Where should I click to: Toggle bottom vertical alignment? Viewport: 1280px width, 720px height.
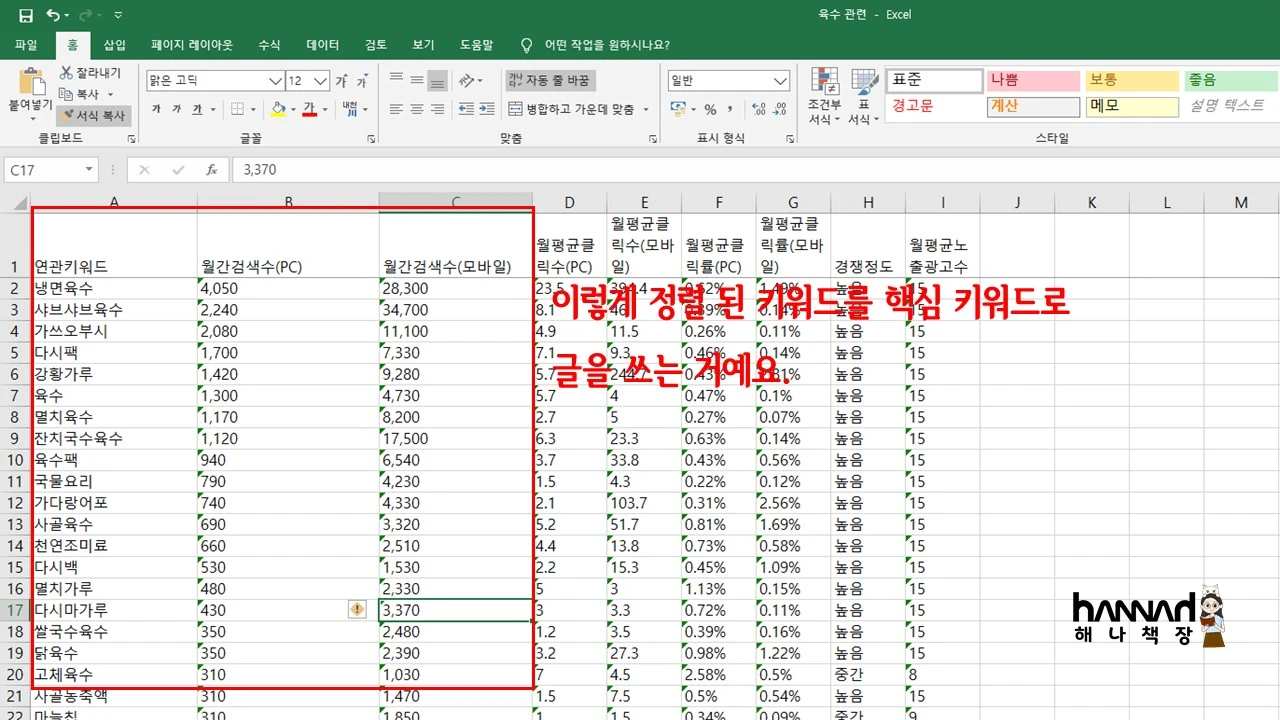[x=437, y=81]
